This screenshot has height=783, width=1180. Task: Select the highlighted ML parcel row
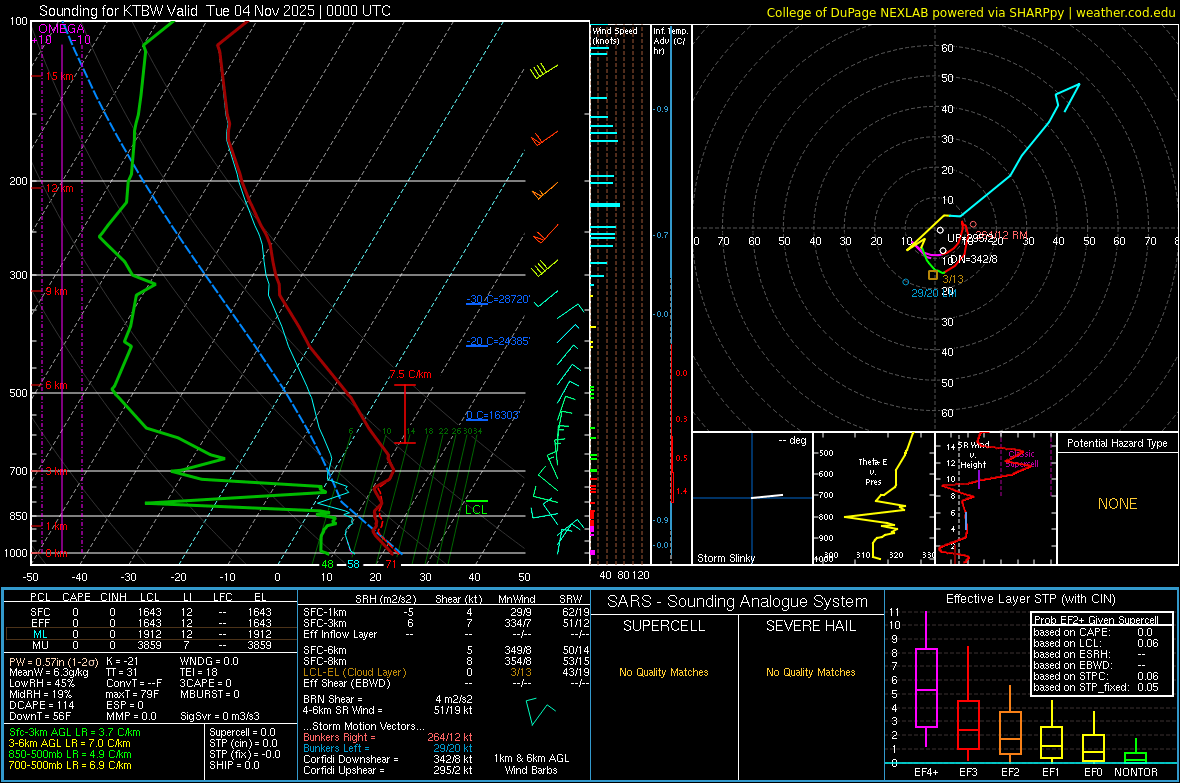[151, 634]
